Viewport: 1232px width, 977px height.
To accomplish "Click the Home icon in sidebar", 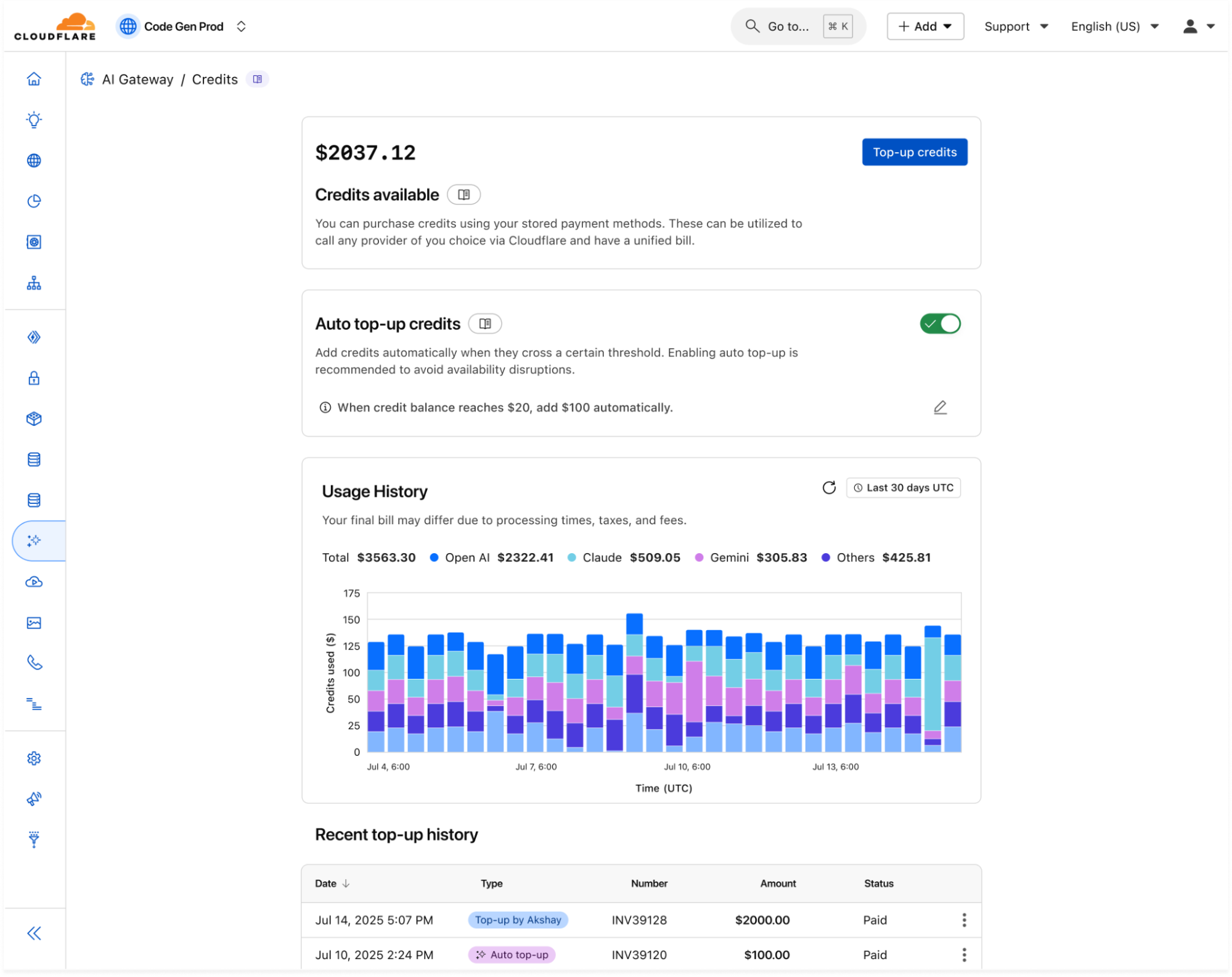I will [x=34, y=79].
